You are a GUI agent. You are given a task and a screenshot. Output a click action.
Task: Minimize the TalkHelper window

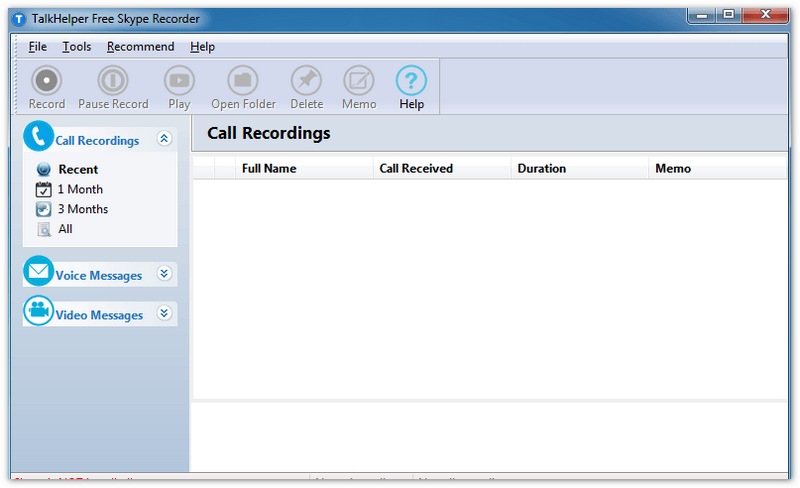(702, 15)
